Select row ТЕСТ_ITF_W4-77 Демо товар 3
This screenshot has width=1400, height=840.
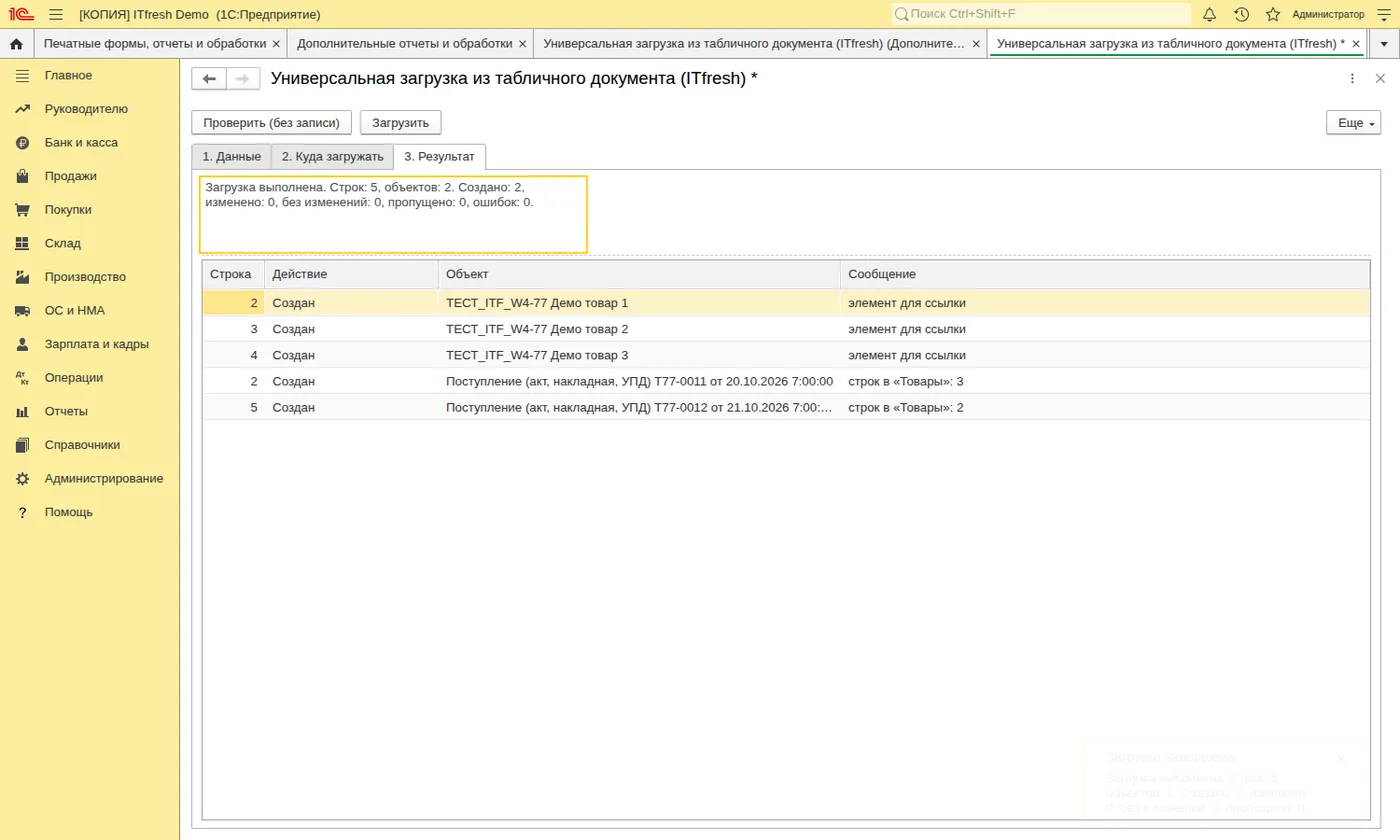click(786, 355)
